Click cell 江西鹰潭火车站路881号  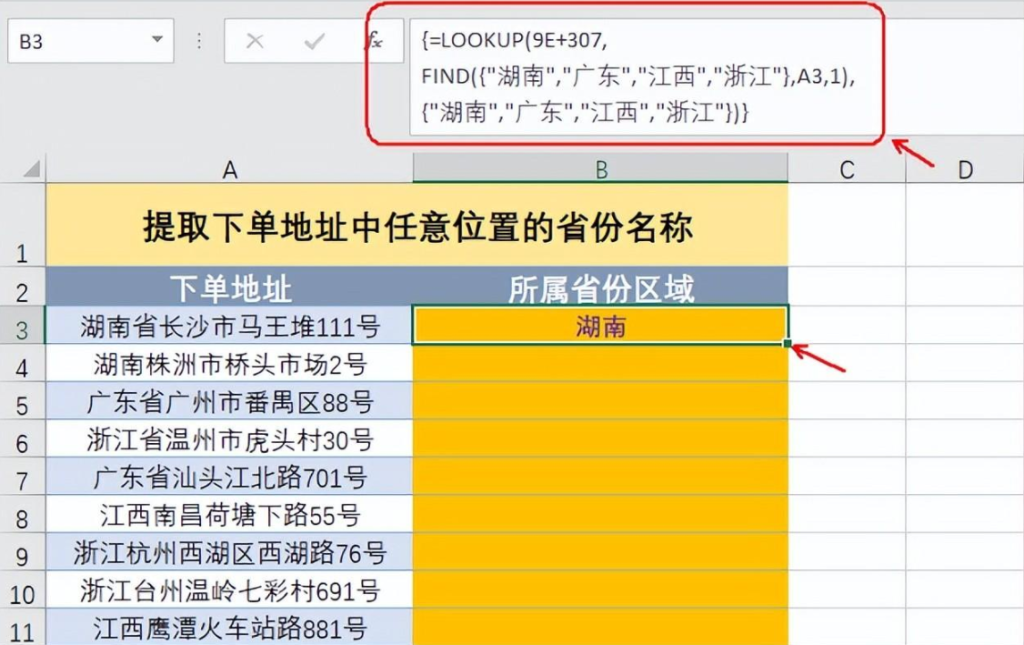pyautogui.click(x=229, y=627)
